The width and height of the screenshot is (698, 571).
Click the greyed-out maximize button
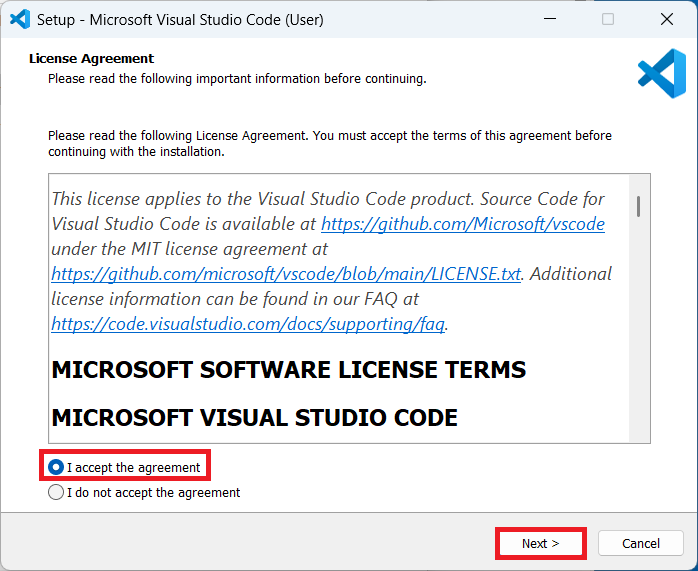coord(607,19)
